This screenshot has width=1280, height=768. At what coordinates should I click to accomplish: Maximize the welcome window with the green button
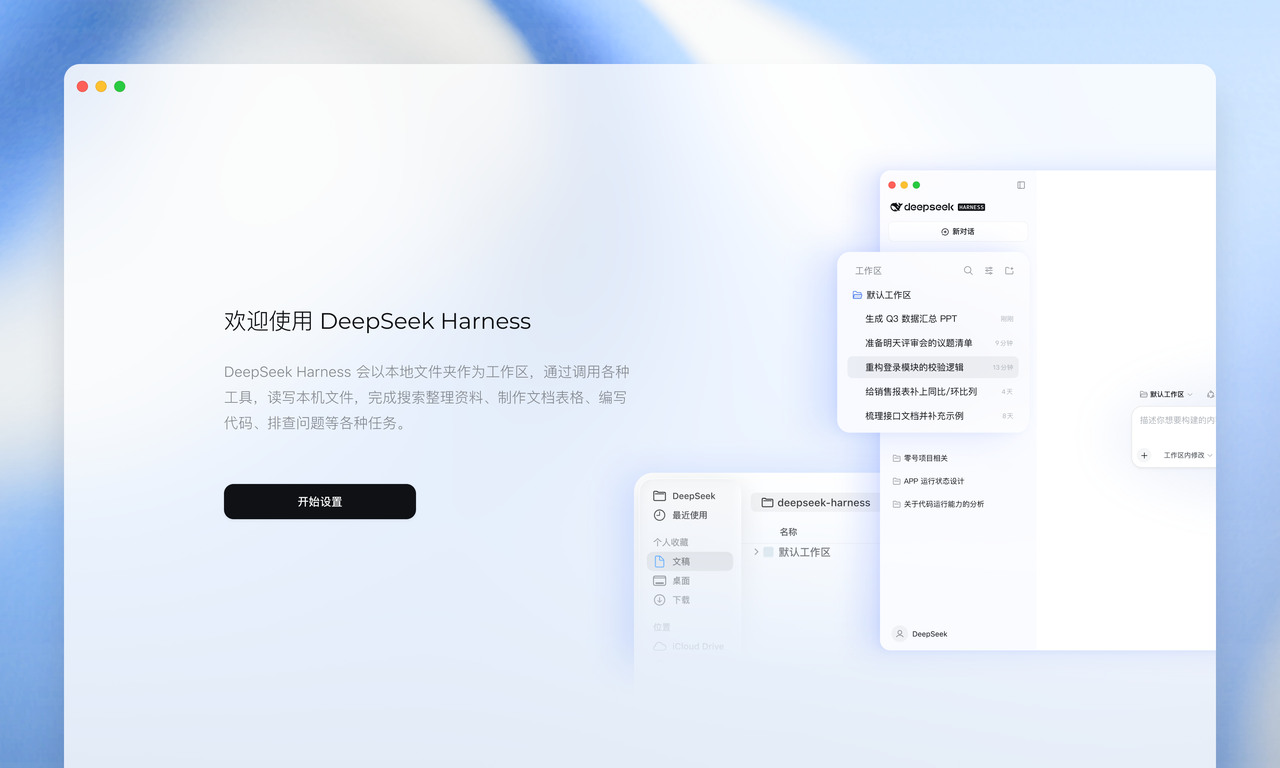tap(120, 87)
